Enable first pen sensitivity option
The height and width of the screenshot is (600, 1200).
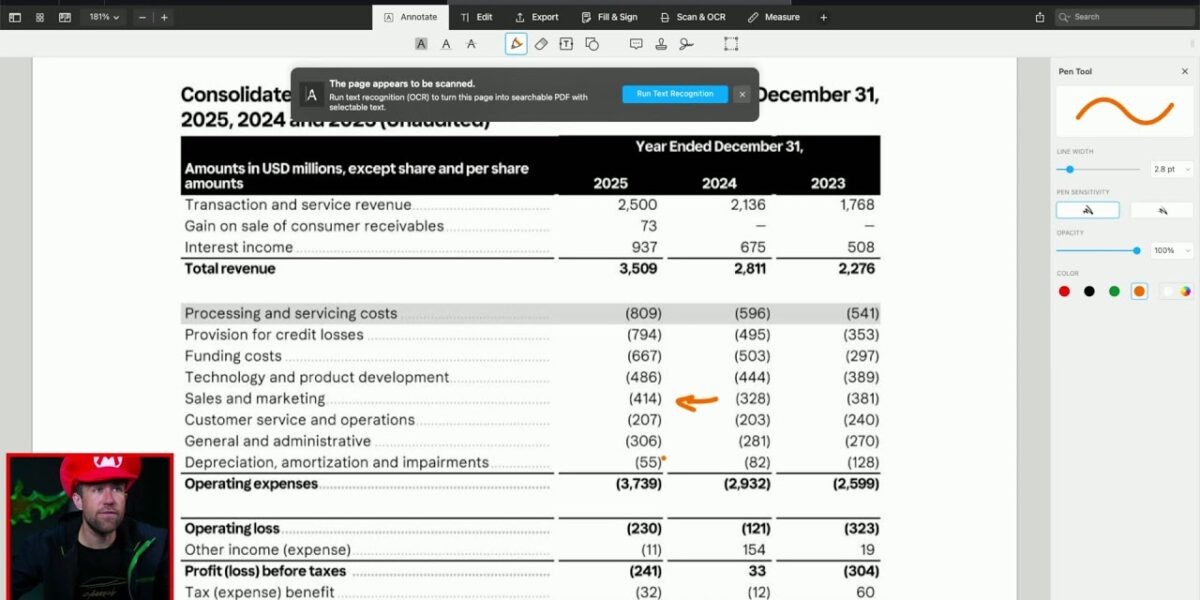[1087, 210]
